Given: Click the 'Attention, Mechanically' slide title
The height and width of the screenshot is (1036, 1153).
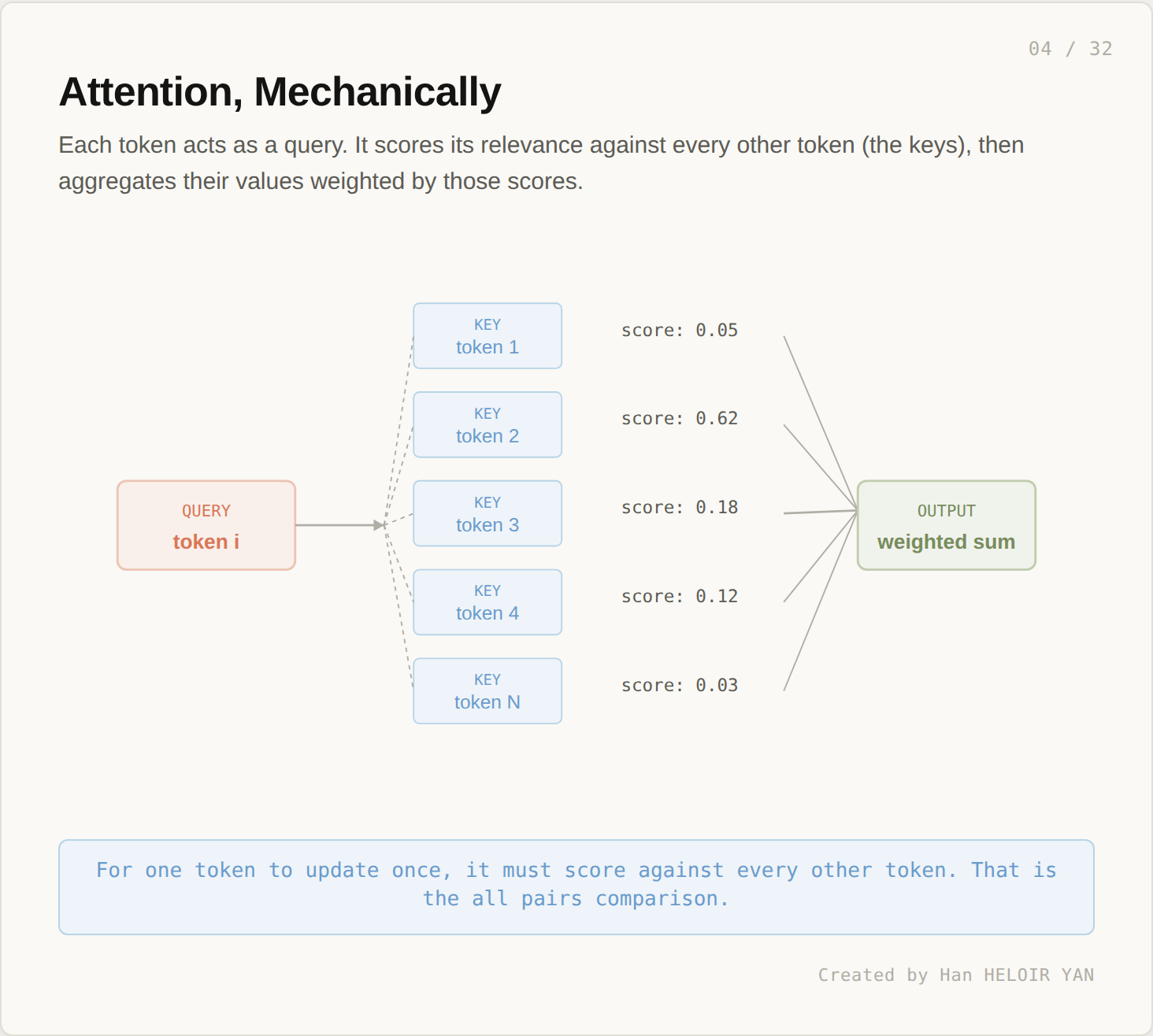Looking at the screenshot, I should point(280,92).
